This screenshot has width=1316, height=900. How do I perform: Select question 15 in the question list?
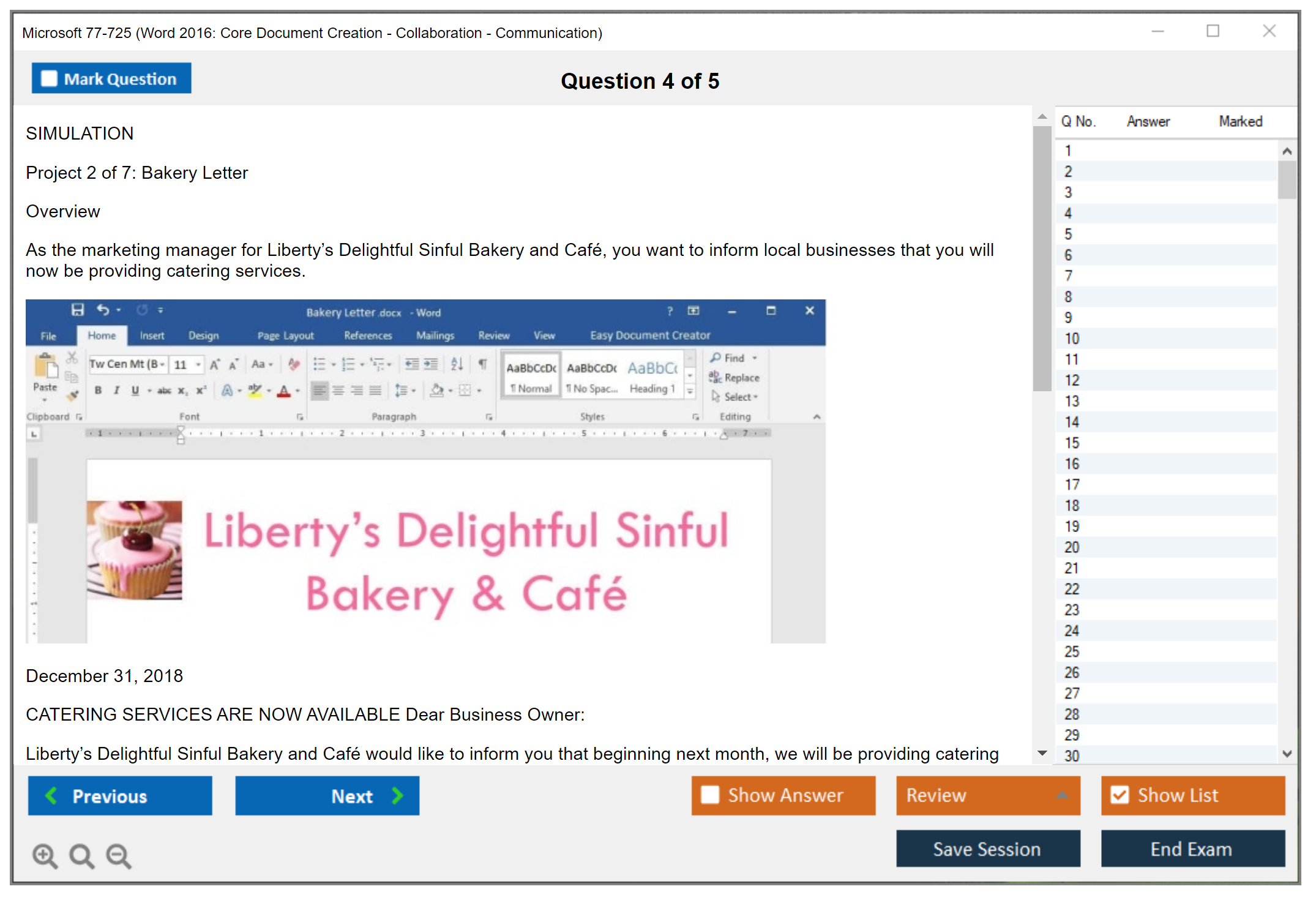point(1072,443)
